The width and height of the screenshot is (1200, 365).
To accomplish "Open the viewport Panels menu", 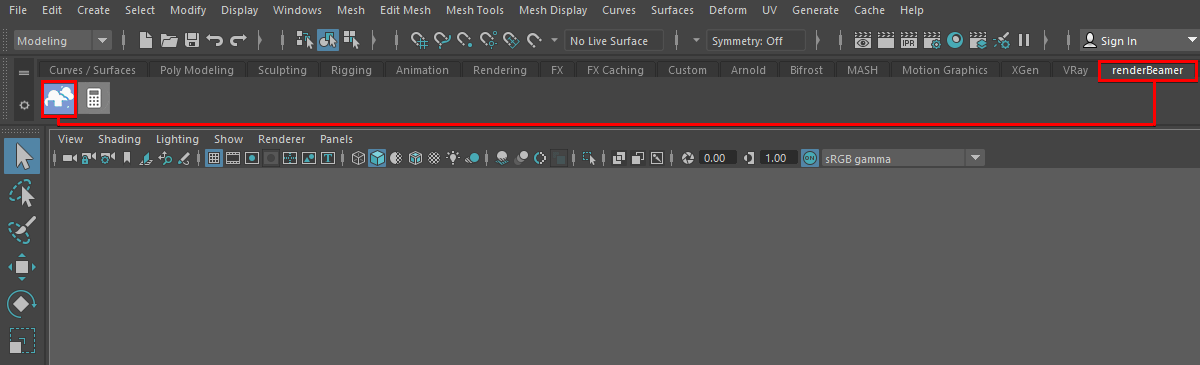I will (336, 139).
